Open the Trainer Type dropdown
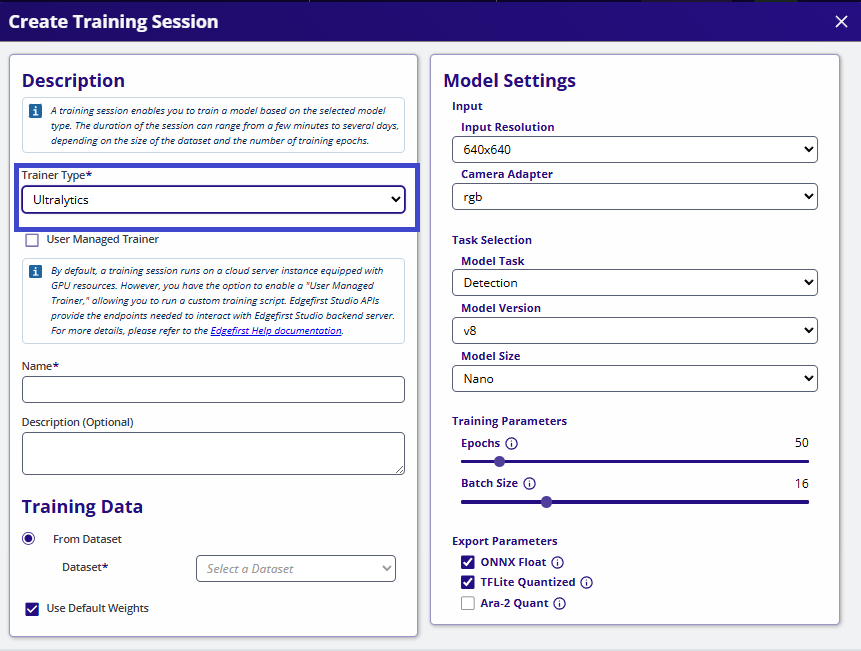This screenshot has width=861, height=651. click(212, 199)
